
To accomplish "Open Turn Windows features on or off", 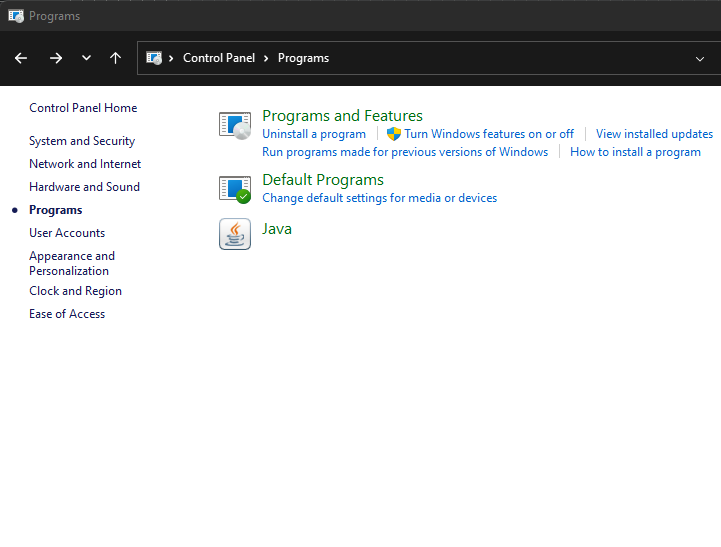I will point(489,134).
